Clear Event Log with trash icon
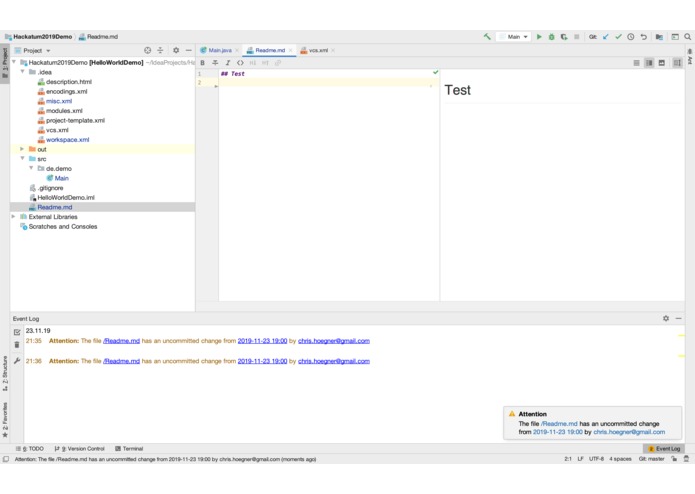Image resolution: width=695 pixels, height=494 pixels. pos(17,345)
